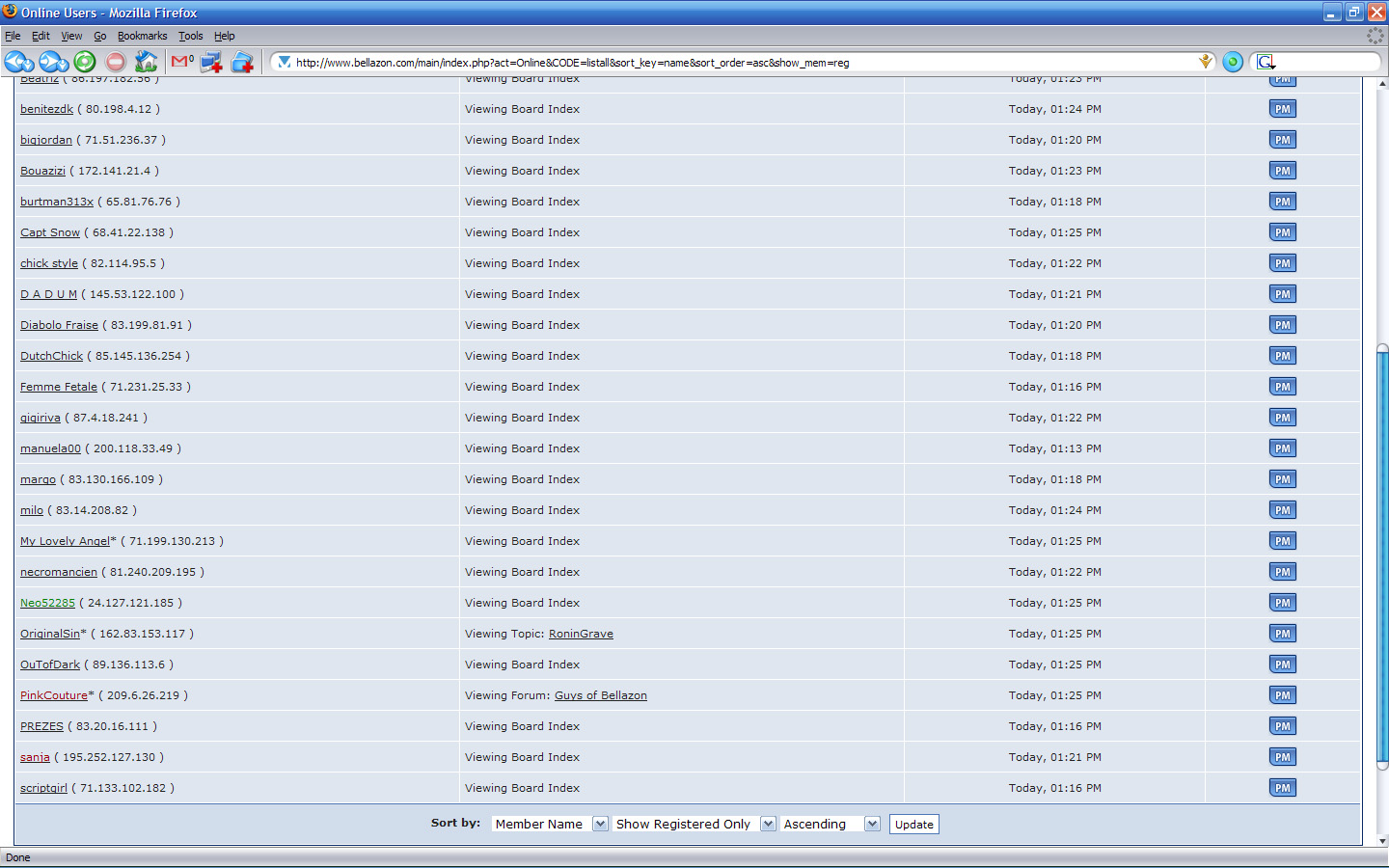Open the Gmail notifier icon
This screenshot has width=1389, height=868.
click(x=181, y=62)
